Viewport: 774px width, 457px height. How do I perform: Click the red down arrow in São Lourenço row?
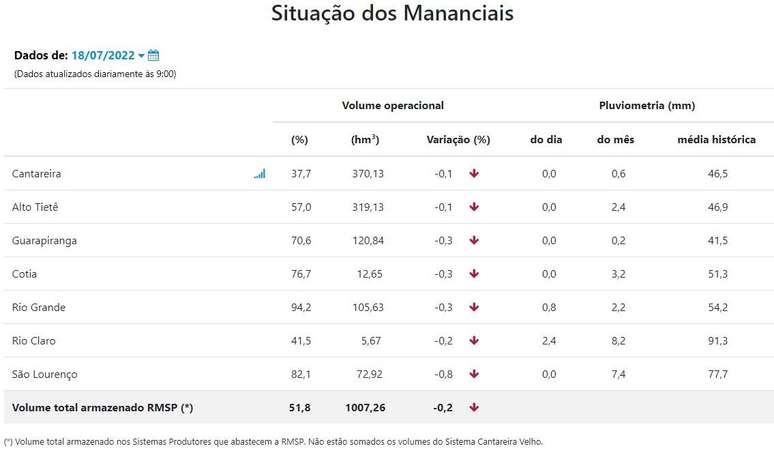(474, 374)
